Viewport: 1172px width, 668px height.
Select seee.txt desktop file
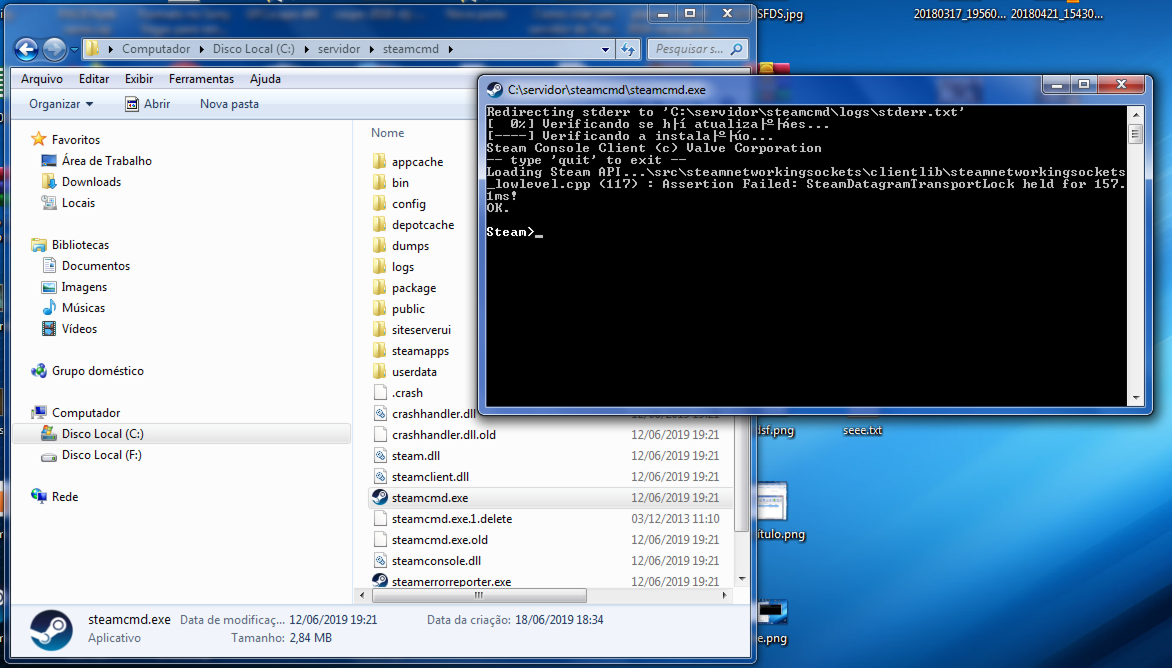[x=863, y=430]
